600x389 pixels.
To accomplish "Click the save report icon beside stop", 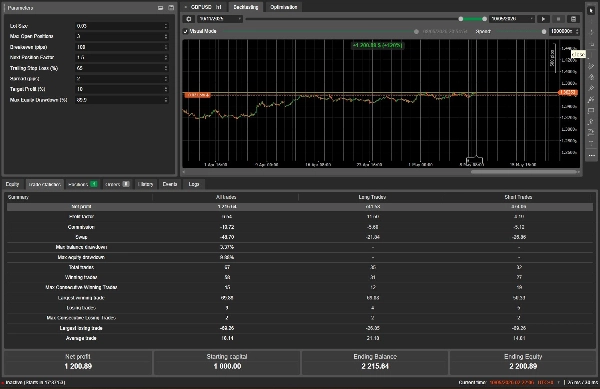I will click(x=573, y=19).
